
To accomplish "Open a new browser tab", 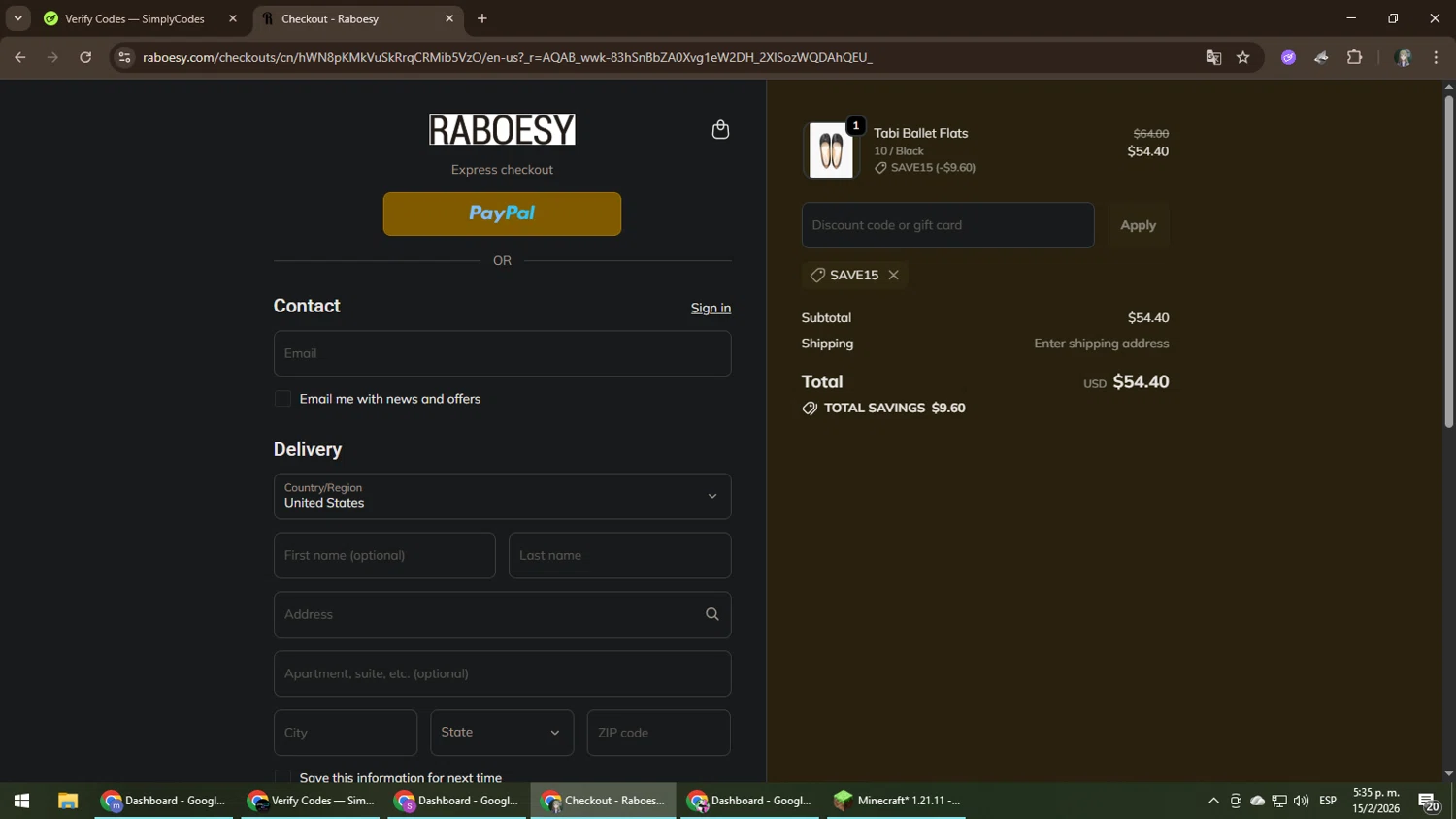I will pyautogui.click(x=482, y=18).
